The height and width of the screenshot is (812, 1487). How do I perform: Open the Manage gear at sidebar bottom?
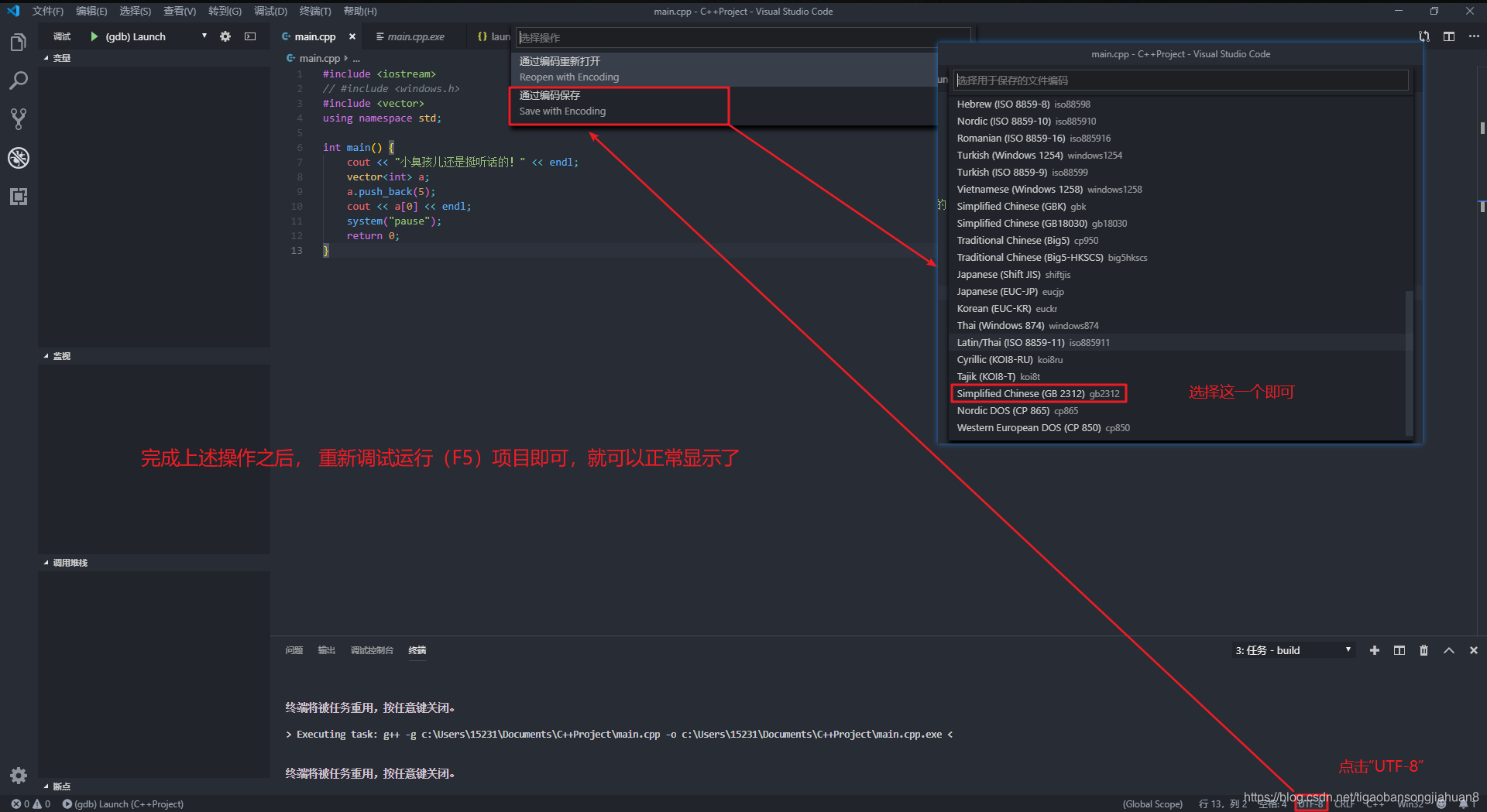19,776
